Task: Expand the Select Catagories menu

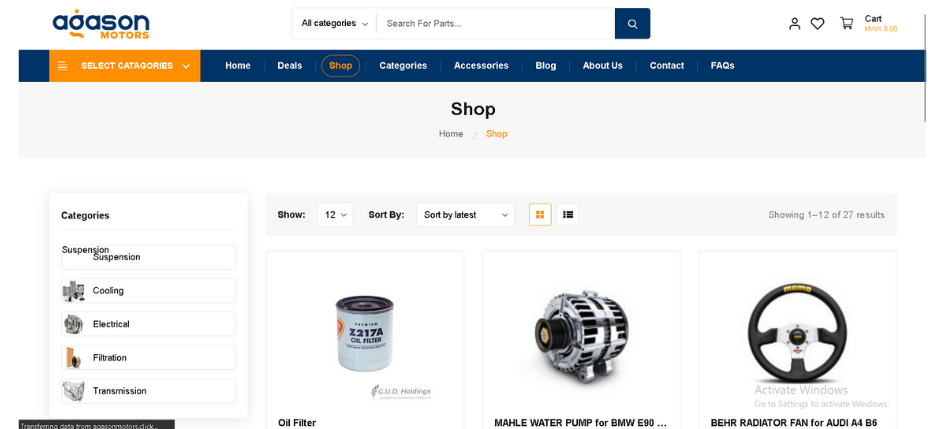Action: pos(124,66)
